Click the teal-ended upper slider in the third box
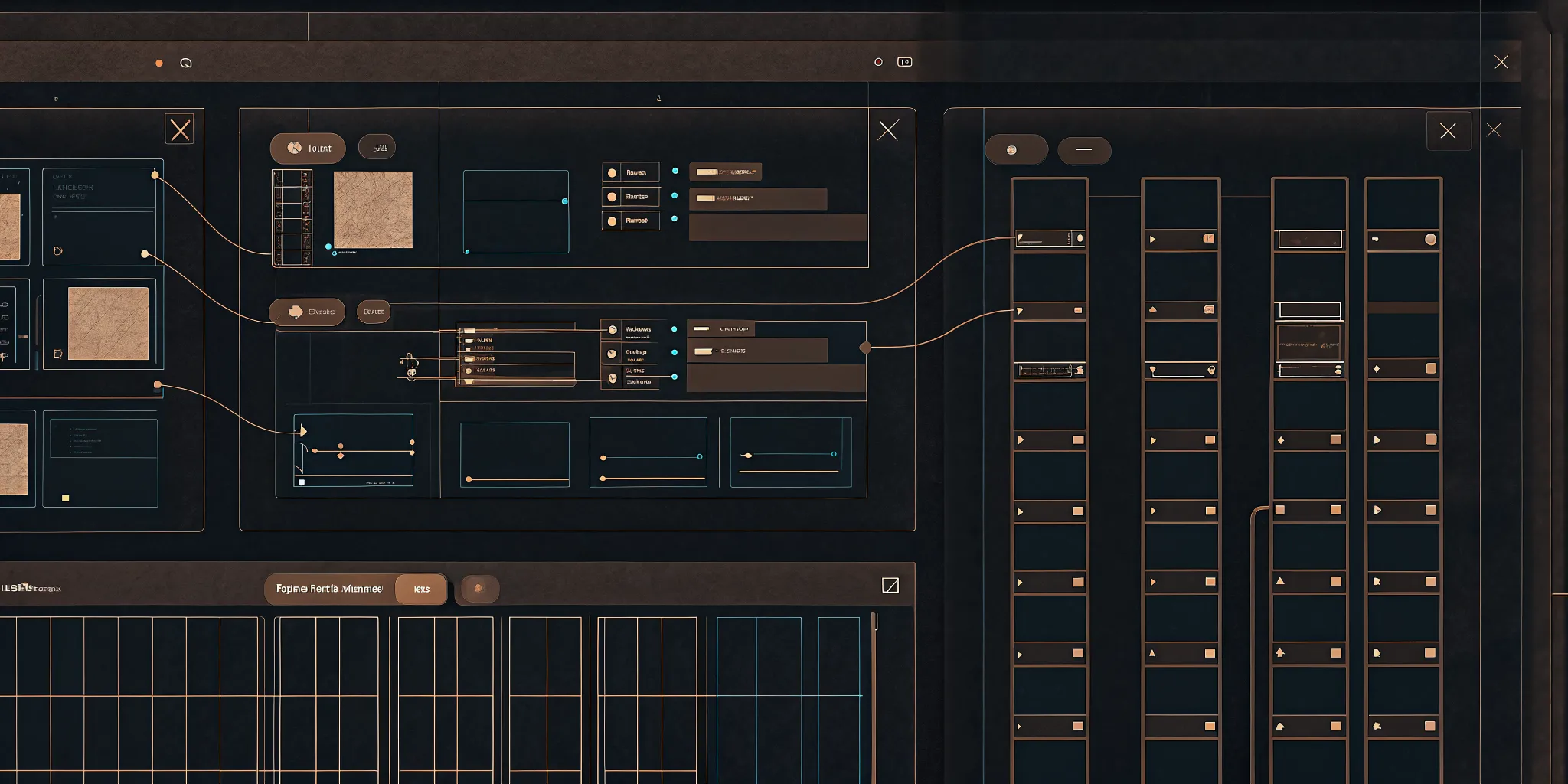Screen dimensions: 1568x784 [x=652, y=457]
